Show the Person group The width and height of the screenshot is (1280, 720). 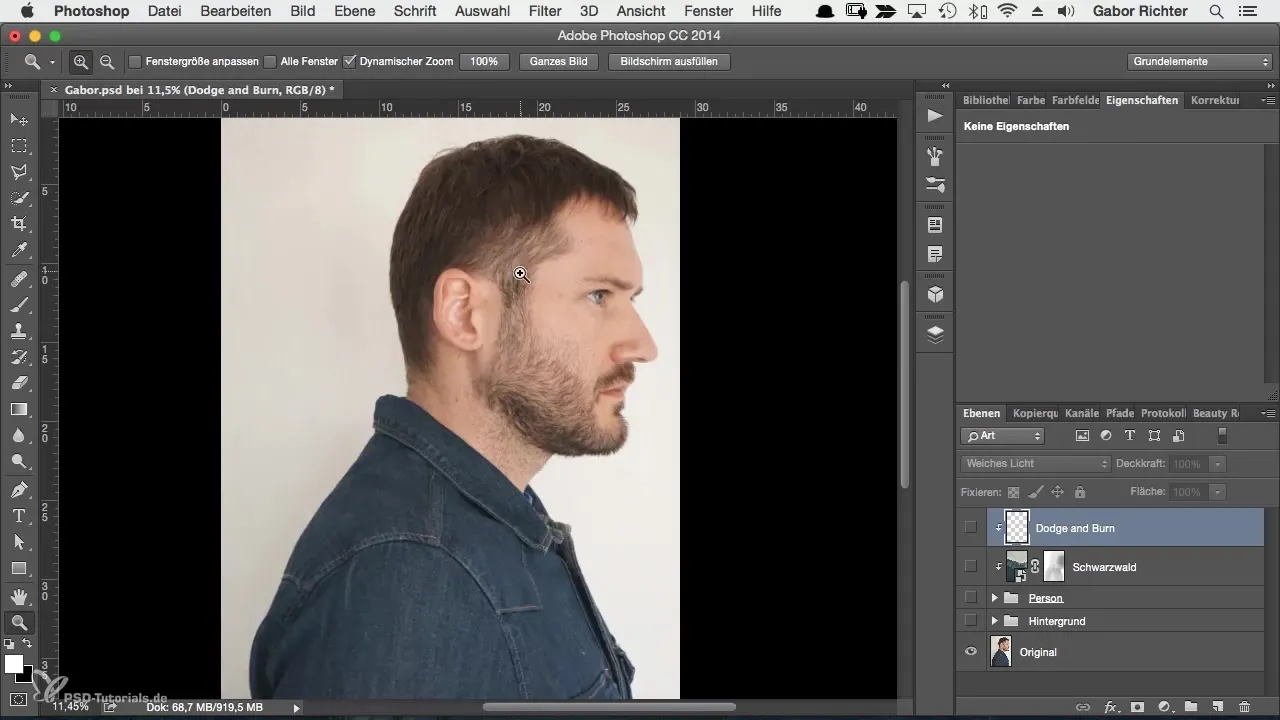(x=971, y=598)
